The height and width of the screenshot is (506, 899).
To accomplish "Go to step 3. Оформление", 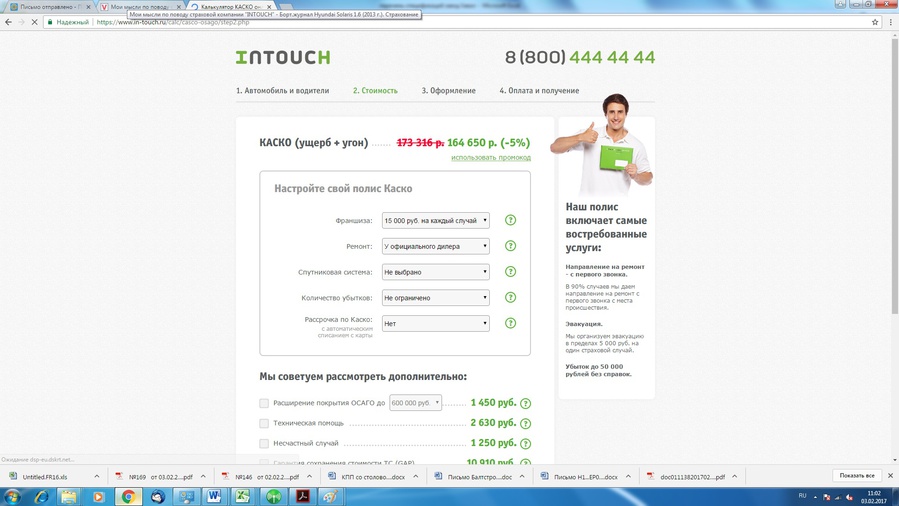I will coord(448,91).
